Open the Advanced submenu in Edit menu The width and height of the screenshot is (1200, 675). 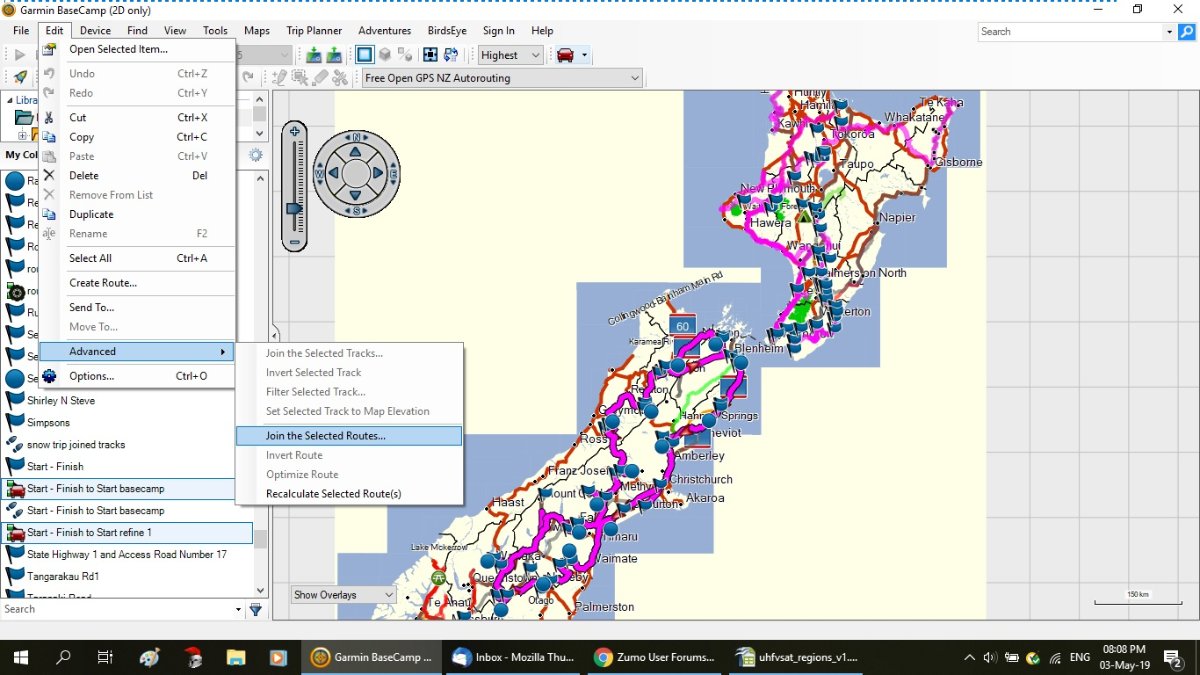click(137, 352)
